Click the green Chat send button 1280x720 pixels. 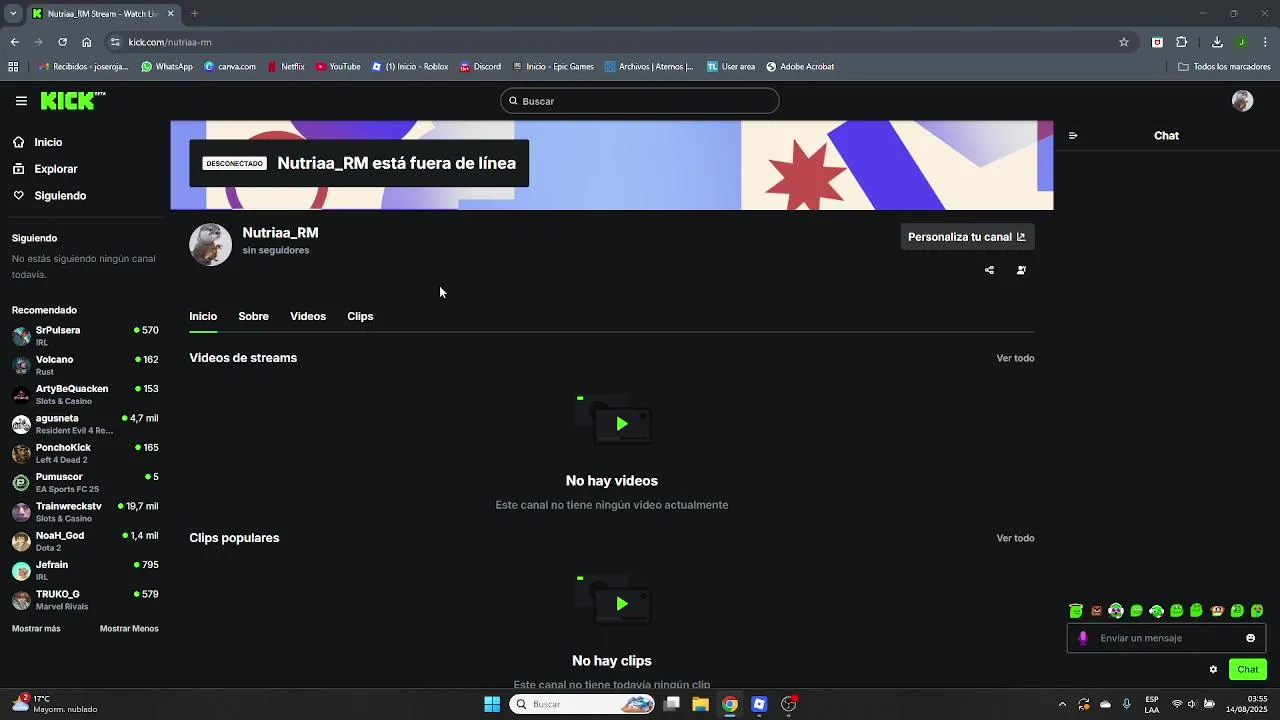click(1248, 670)
